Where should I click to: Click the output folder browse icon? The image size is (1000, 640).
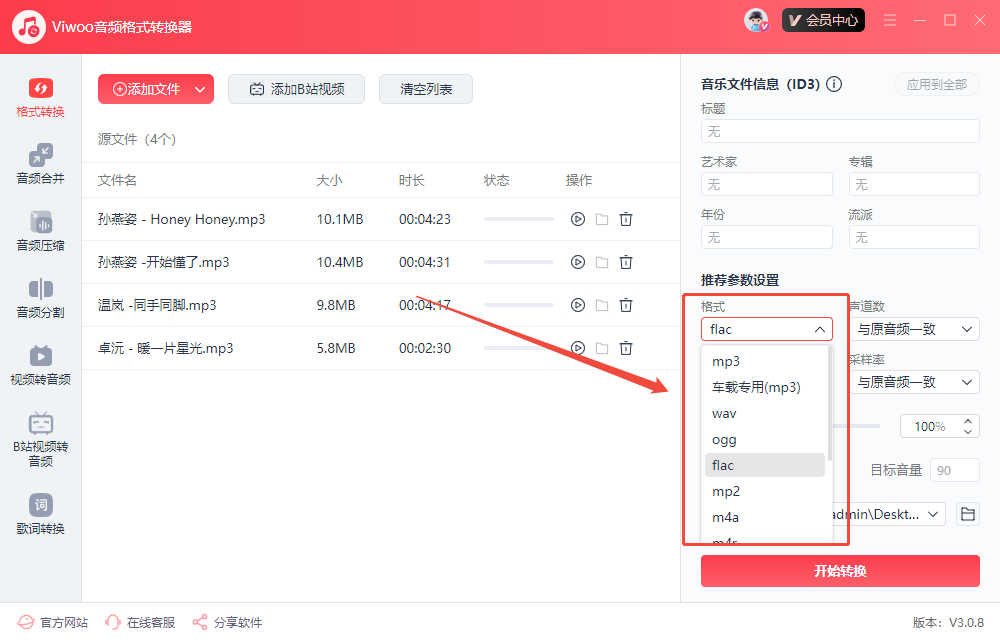click(x=967, y=514)
